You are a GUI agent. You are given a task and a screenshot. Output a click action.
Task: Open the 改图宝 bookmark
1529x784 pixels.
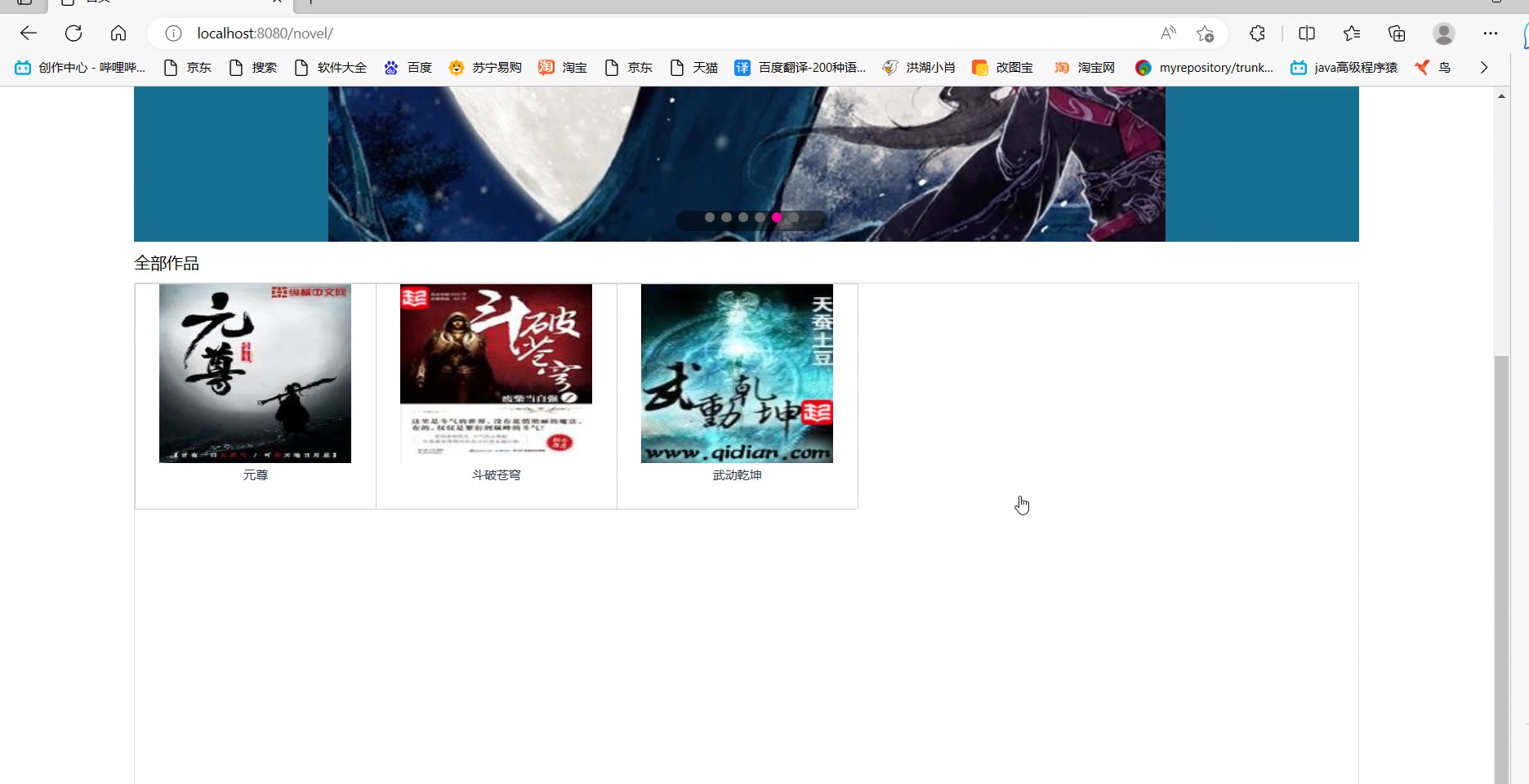point(1002,68)
